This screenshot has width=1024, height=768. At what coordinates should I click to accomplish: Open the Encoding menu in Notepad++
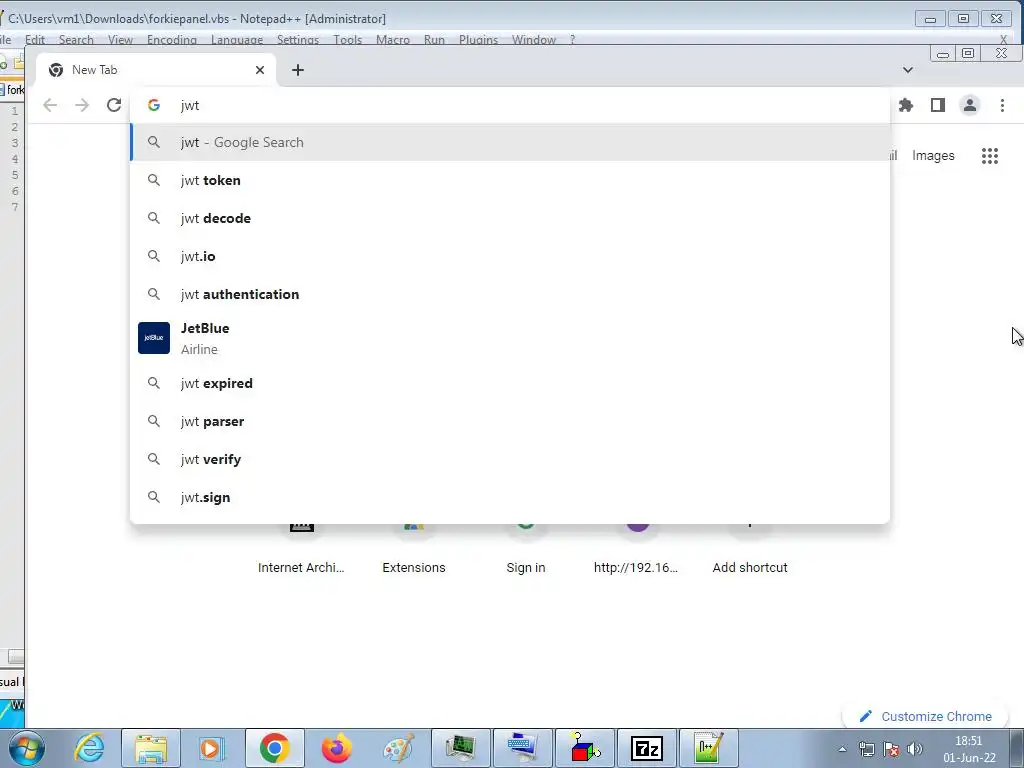pyautogui.click(x=172, y=40)
